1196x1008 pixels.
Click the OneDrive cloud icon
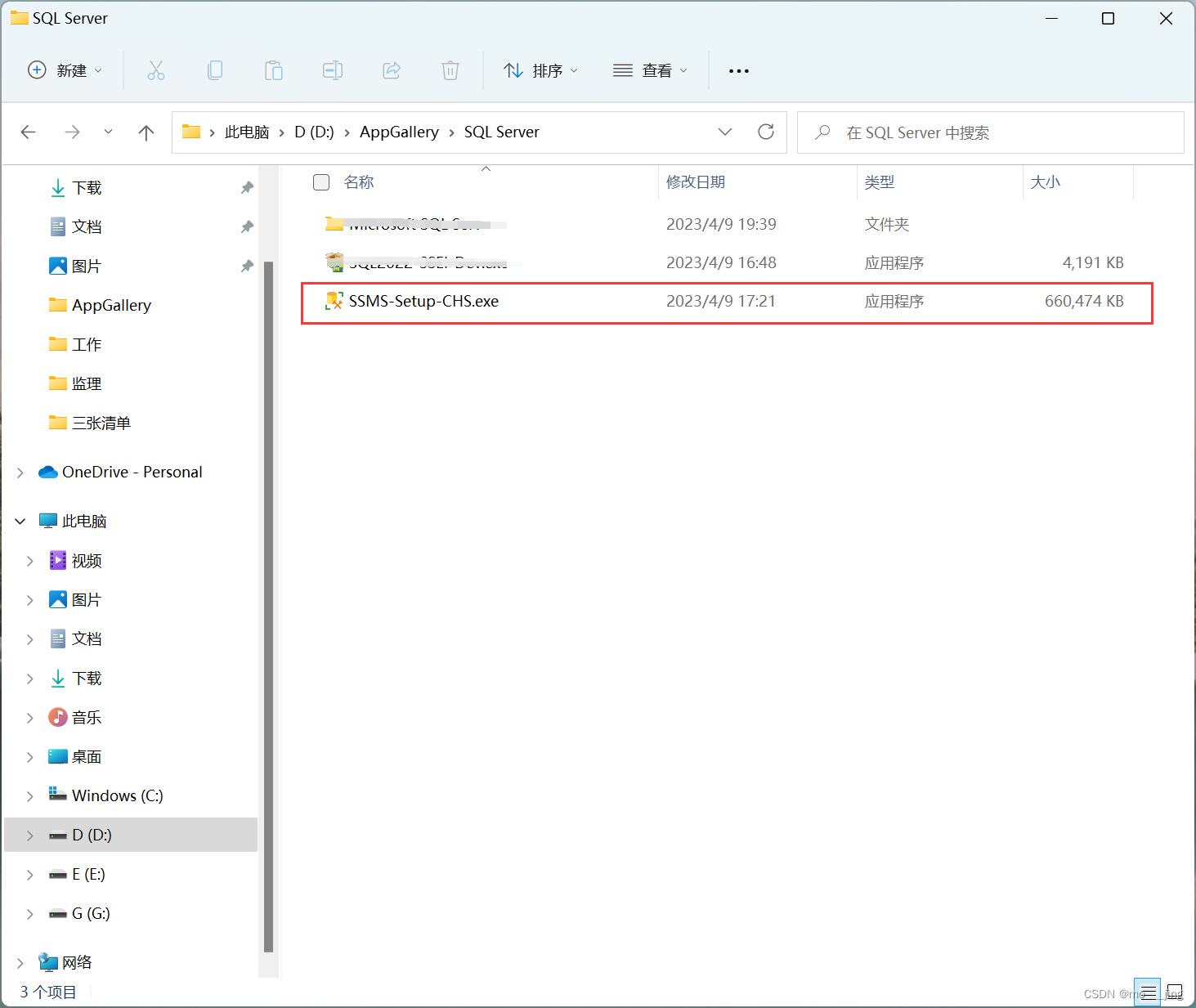point(48,473)
